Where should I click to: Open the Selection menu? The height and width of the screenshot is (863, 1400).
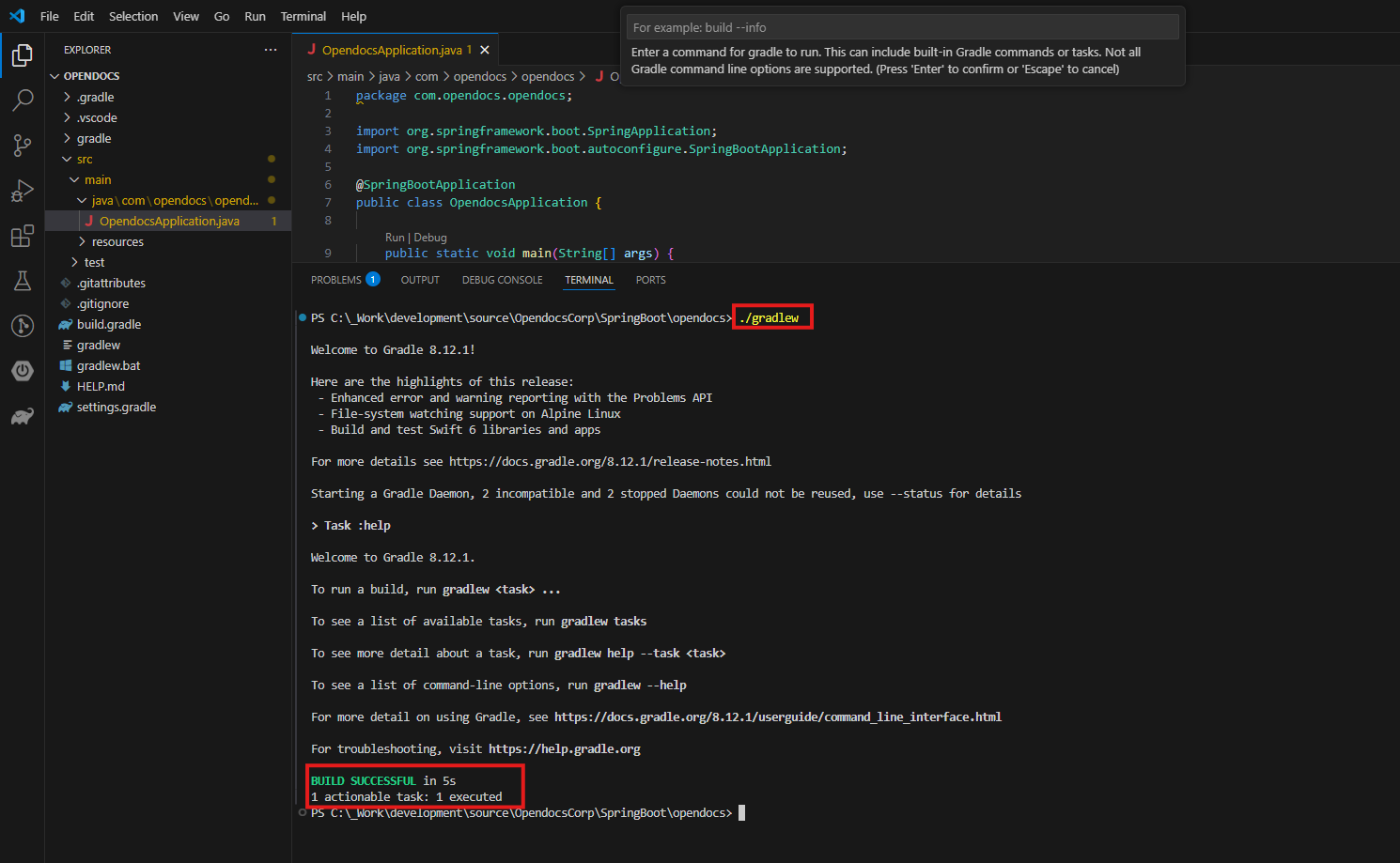133,16
